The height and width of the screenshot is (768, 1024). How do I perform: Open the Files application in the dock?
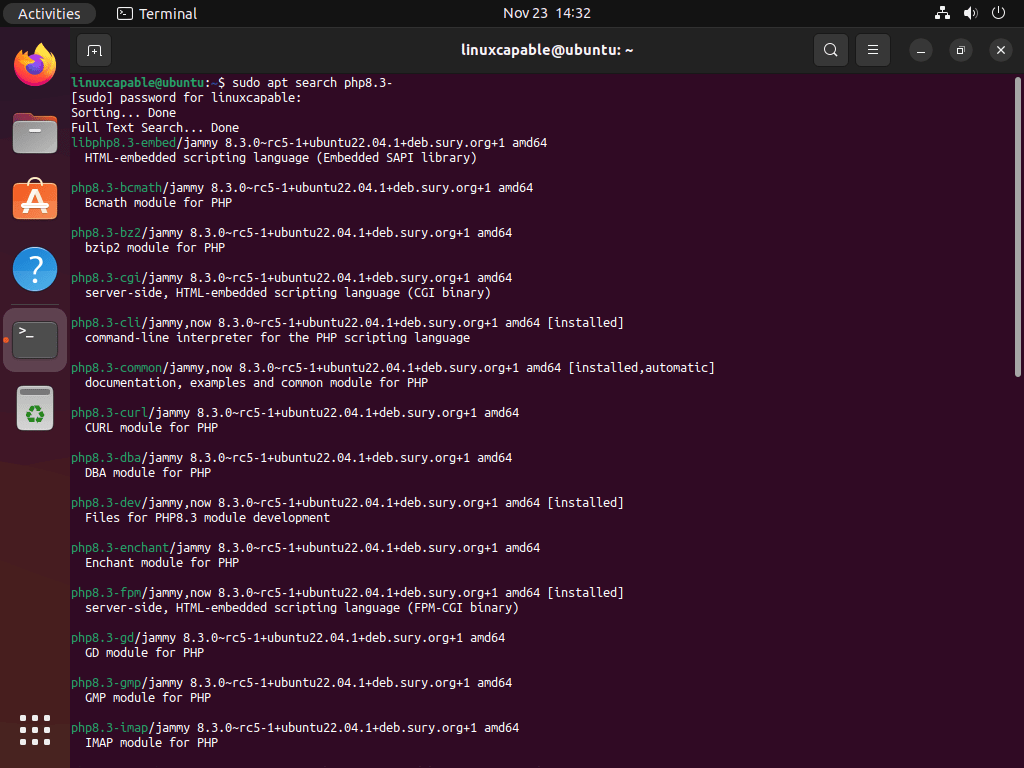click(34, 131)
